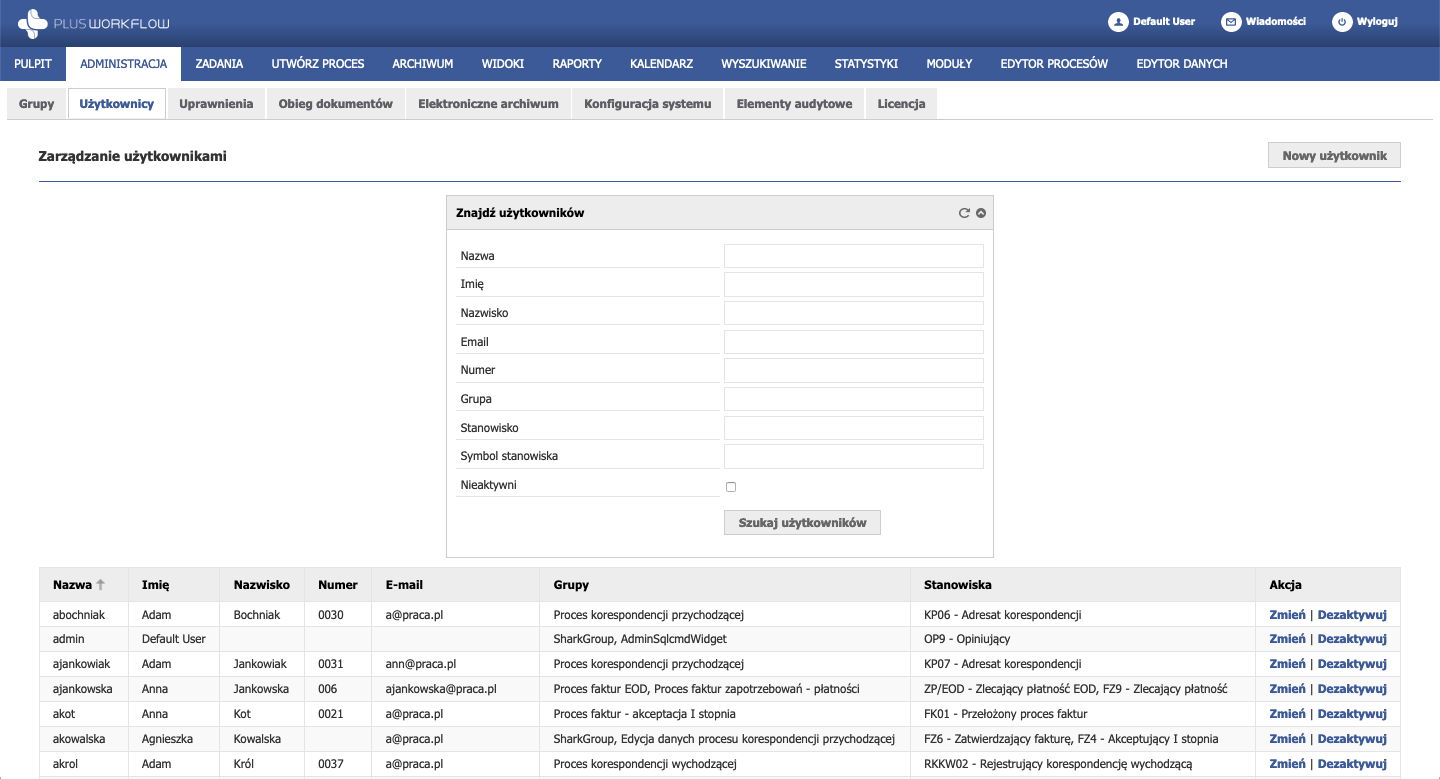
Task: Click the Default User profile icon
Action: (1118, 21)
